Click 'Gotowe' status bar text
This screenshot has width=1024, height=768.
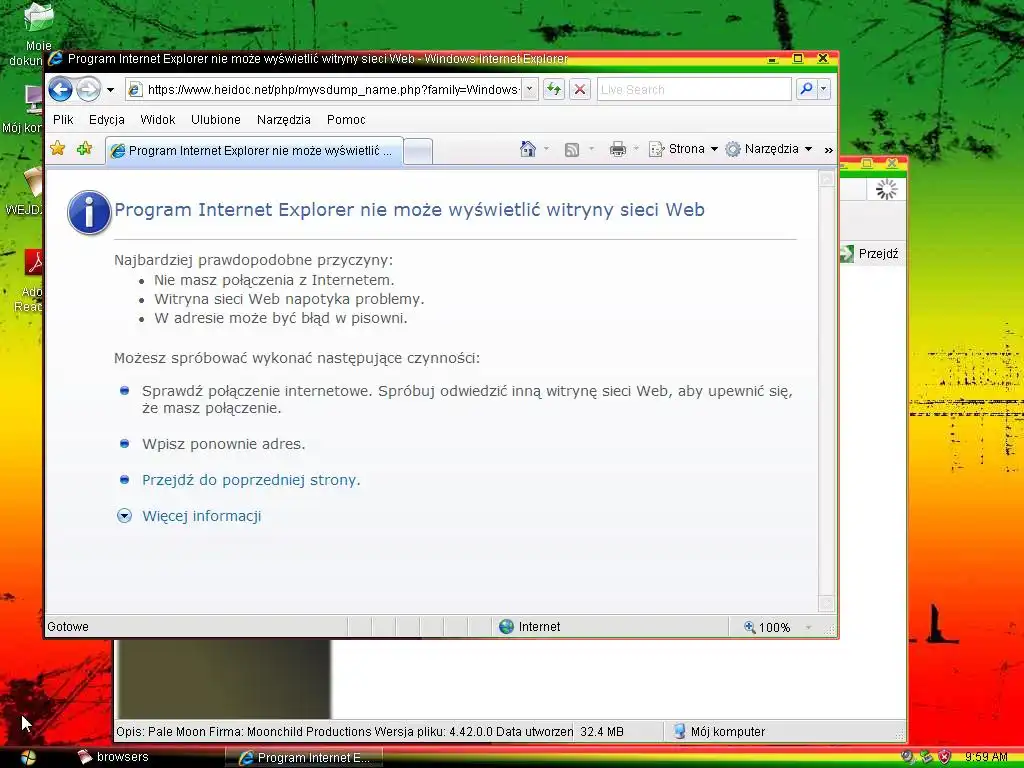click(68, 627)
